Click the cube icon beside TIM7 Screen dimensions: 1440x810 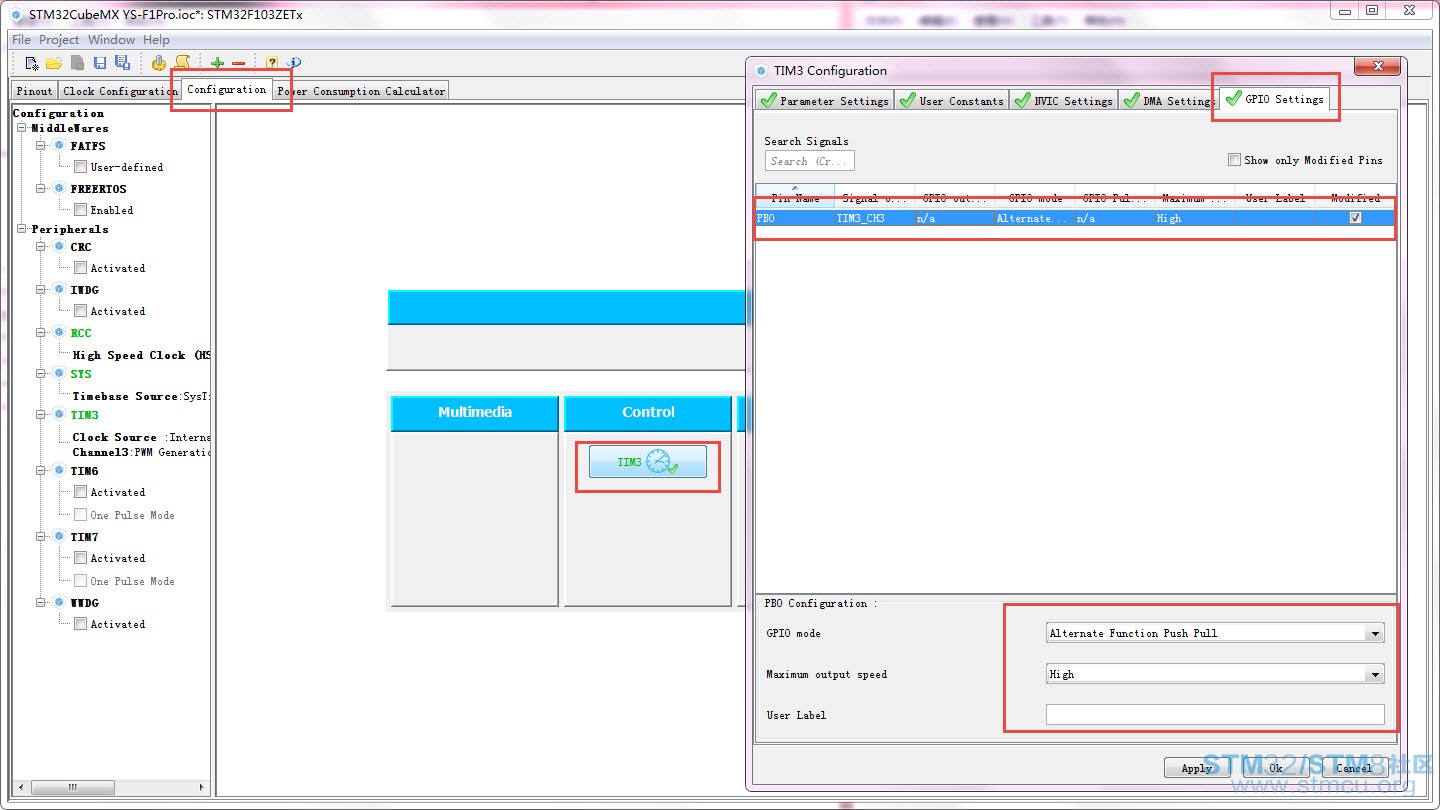pos(59,537)
